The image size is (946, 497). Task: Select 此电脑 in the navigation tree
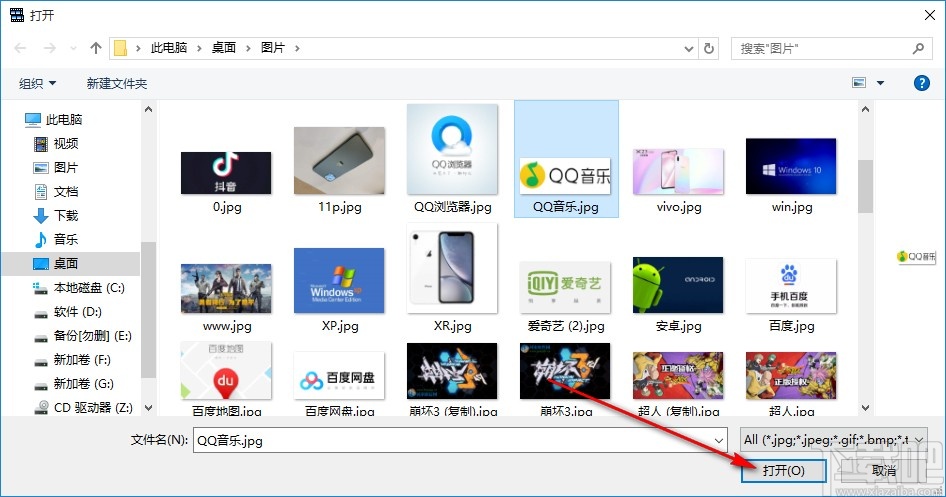click(x=53, y=119)
